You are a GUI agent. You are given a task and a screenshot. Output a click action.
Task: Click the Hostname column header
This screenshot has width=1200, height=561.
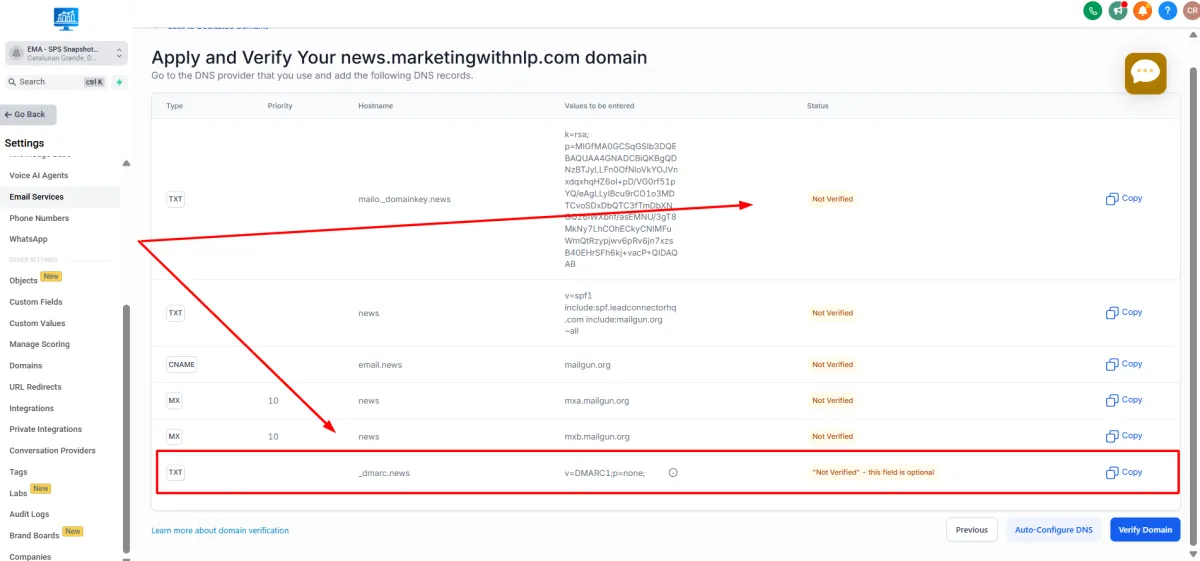pyautogui.click(x=375, y=105)
